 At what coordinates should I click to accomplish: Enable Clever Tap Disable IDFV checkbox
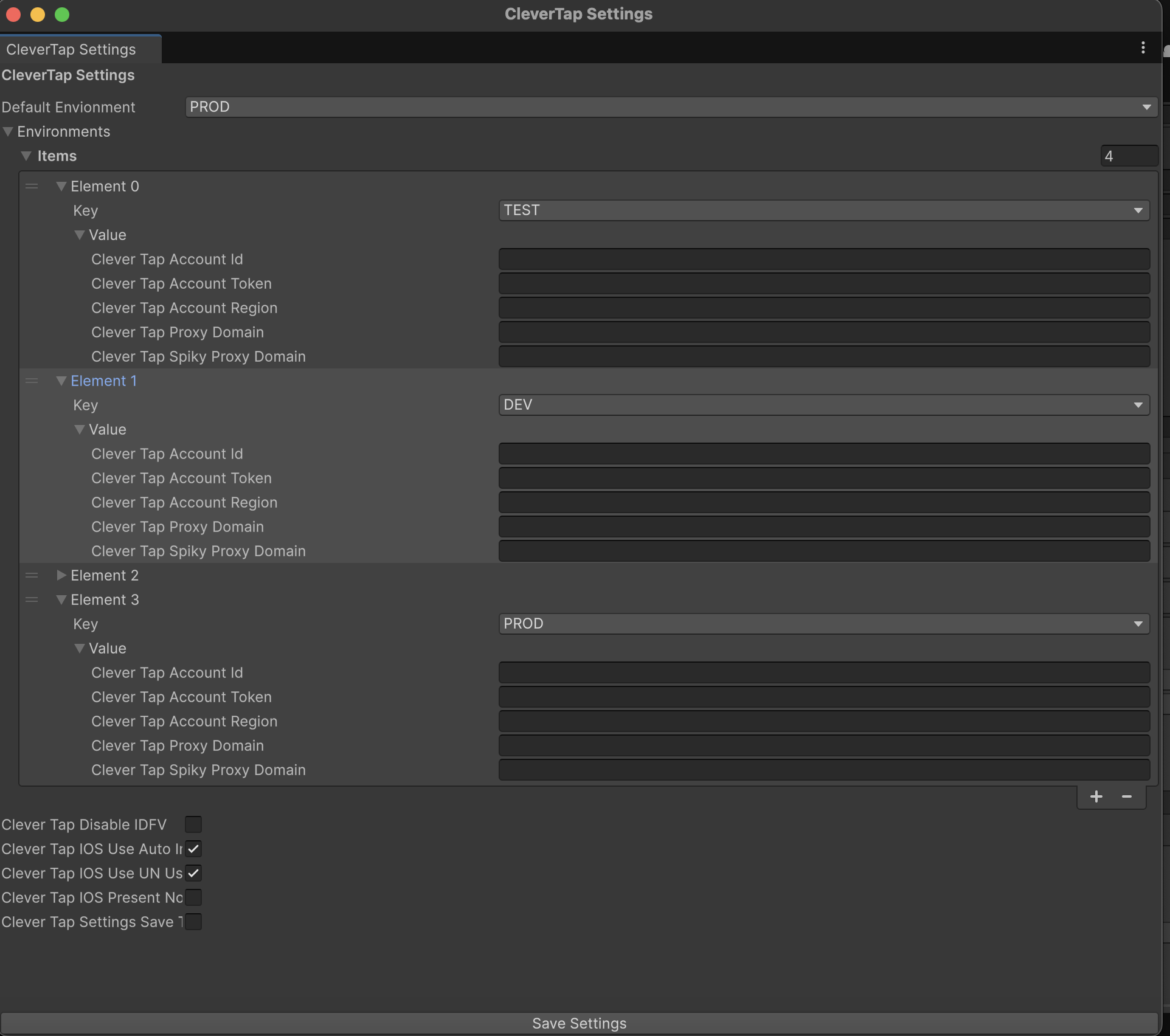tap(193, 824)
